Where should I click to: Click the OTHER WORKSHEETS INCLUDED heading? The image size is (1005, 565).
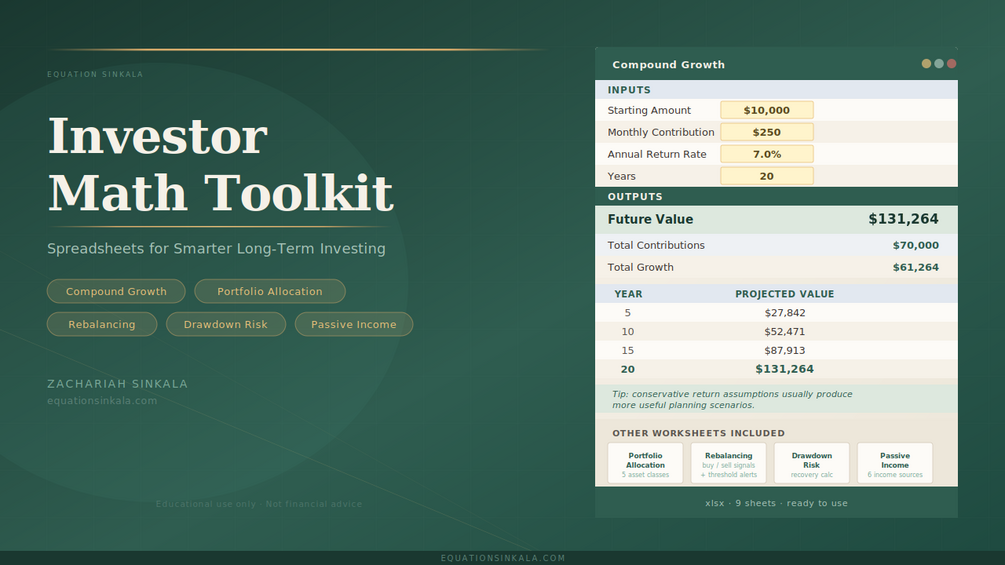coord(698,433)
